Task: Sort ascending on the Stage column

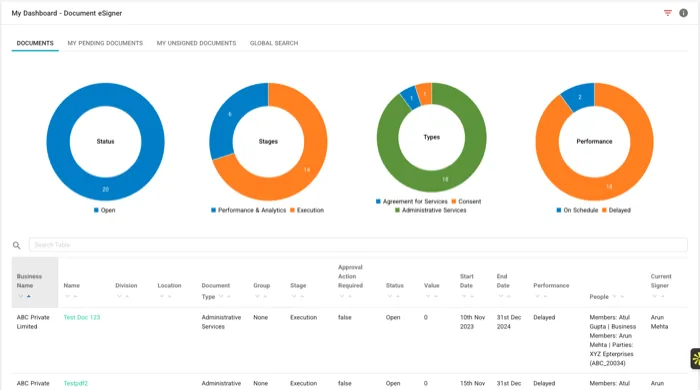Action: tap(302, 296)
